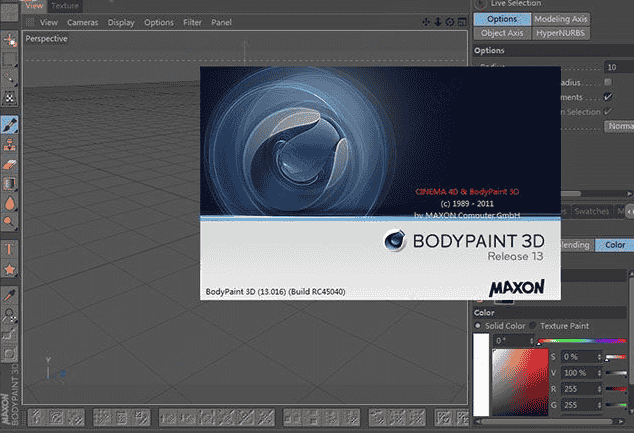Select the Magic Wand tool

tap(11, 78)
